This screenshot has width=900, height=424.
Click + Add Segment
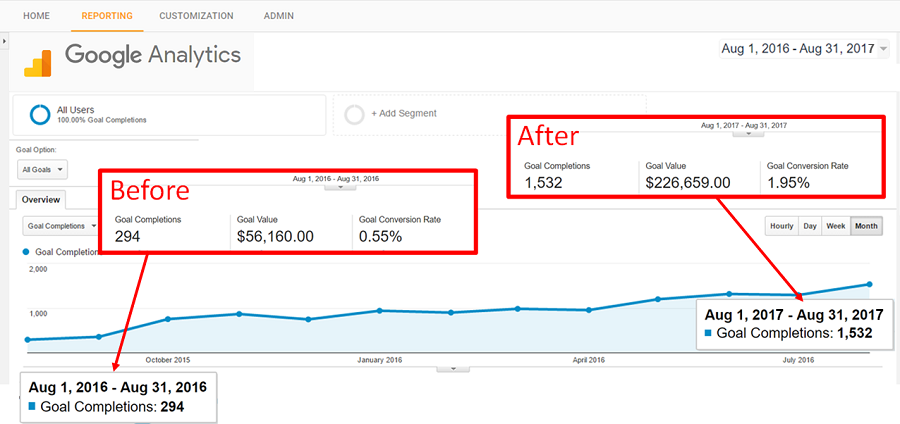(403, 114)
